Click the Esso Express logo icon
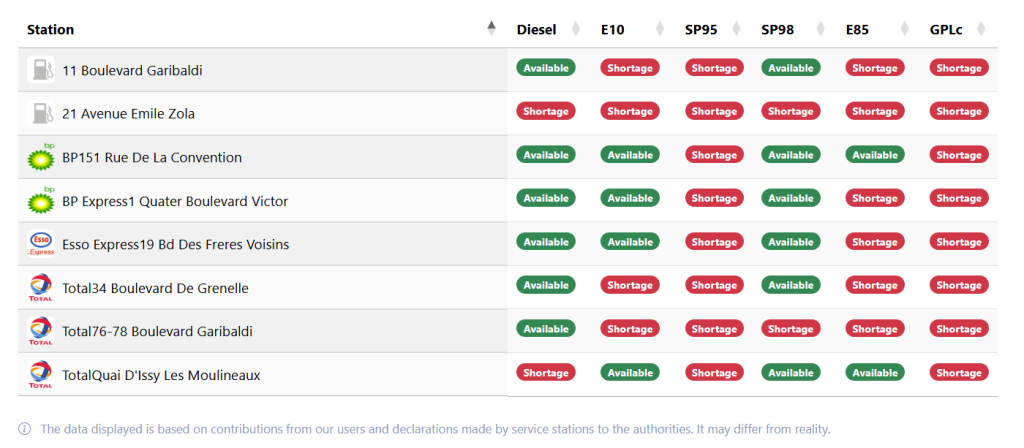This screenshot has height=448, width=1024. coord(41,244)
